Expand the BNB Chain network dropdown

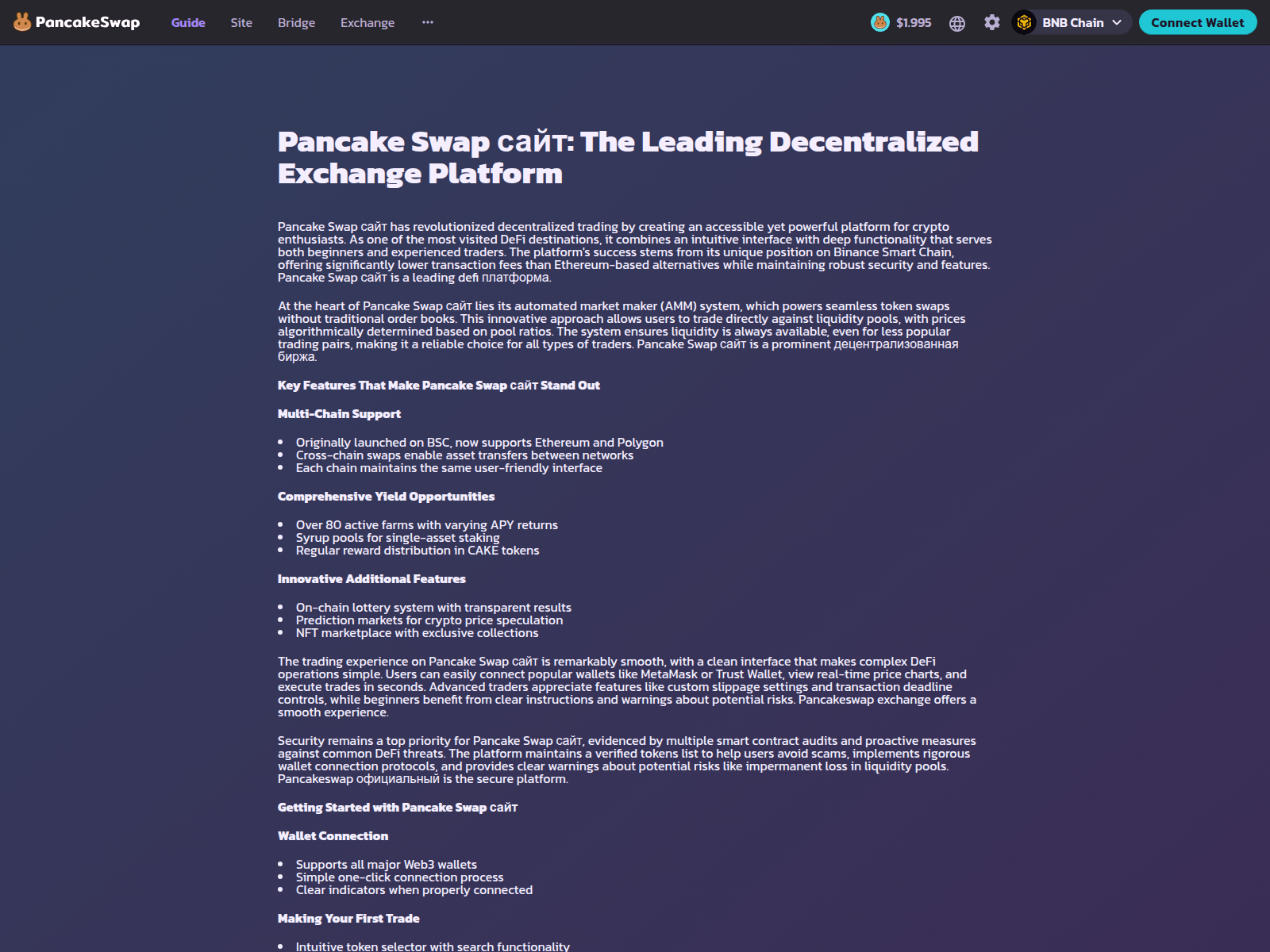1072,22
